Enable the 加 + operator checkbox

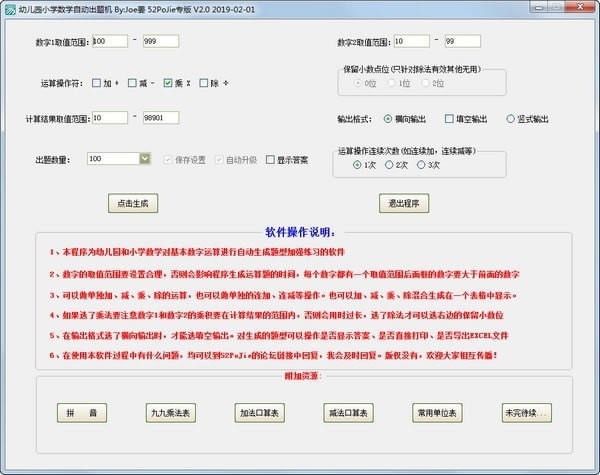pos(97,83)
